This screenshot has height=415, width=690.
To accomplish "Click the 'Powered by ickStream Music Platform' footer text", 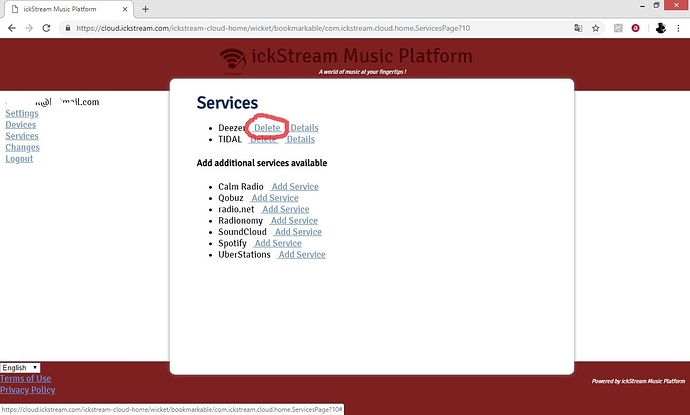I will pos(638,381).
